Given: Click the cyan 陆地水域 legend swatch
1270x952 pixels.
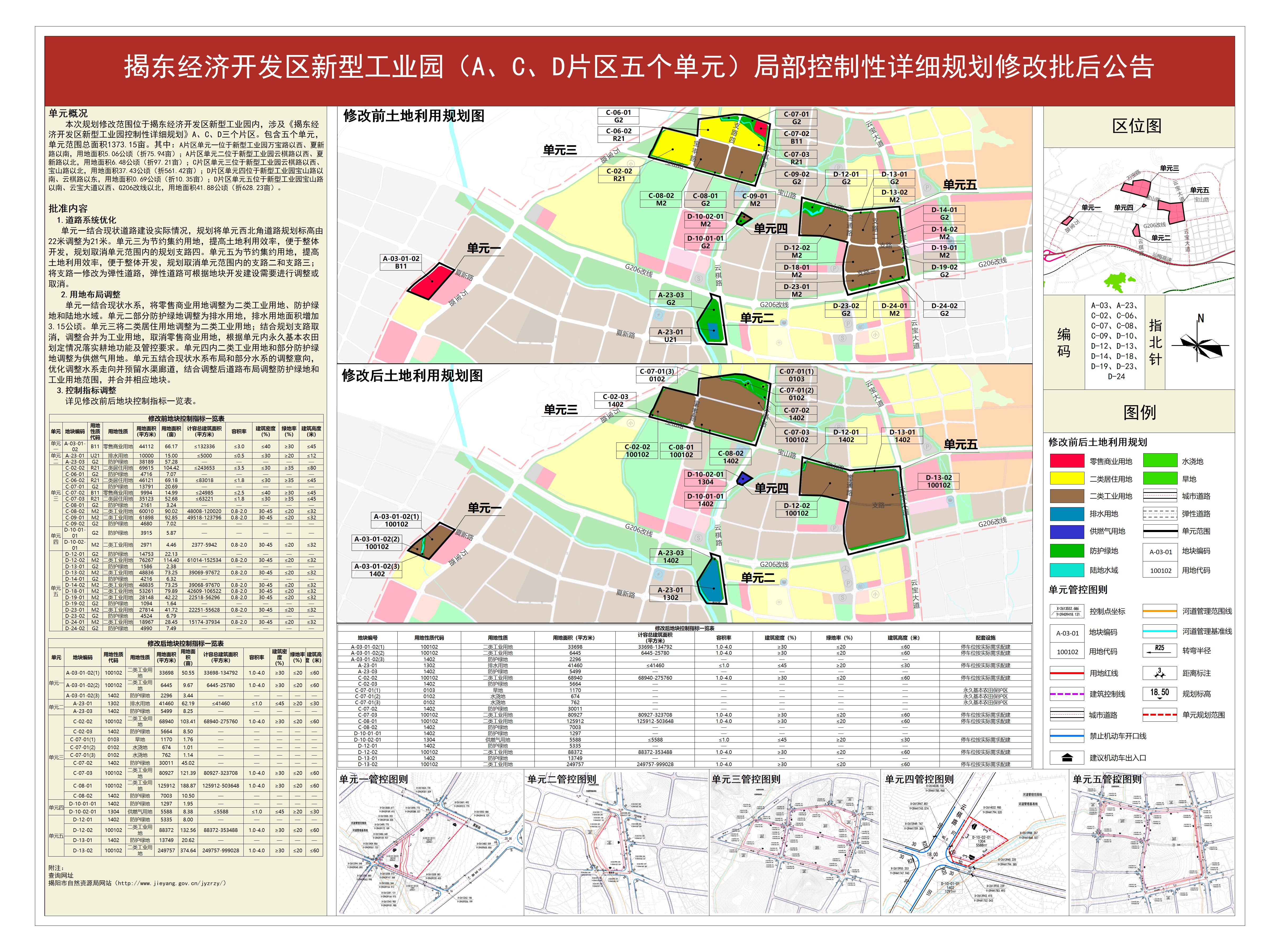Looking at the screenshot, I should (x=1067, y=570).
